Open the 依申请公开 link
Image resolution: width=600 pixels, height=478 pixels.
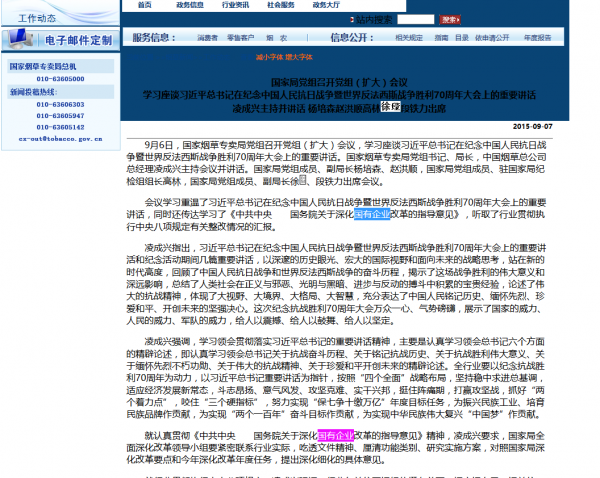tap(492, 38)
